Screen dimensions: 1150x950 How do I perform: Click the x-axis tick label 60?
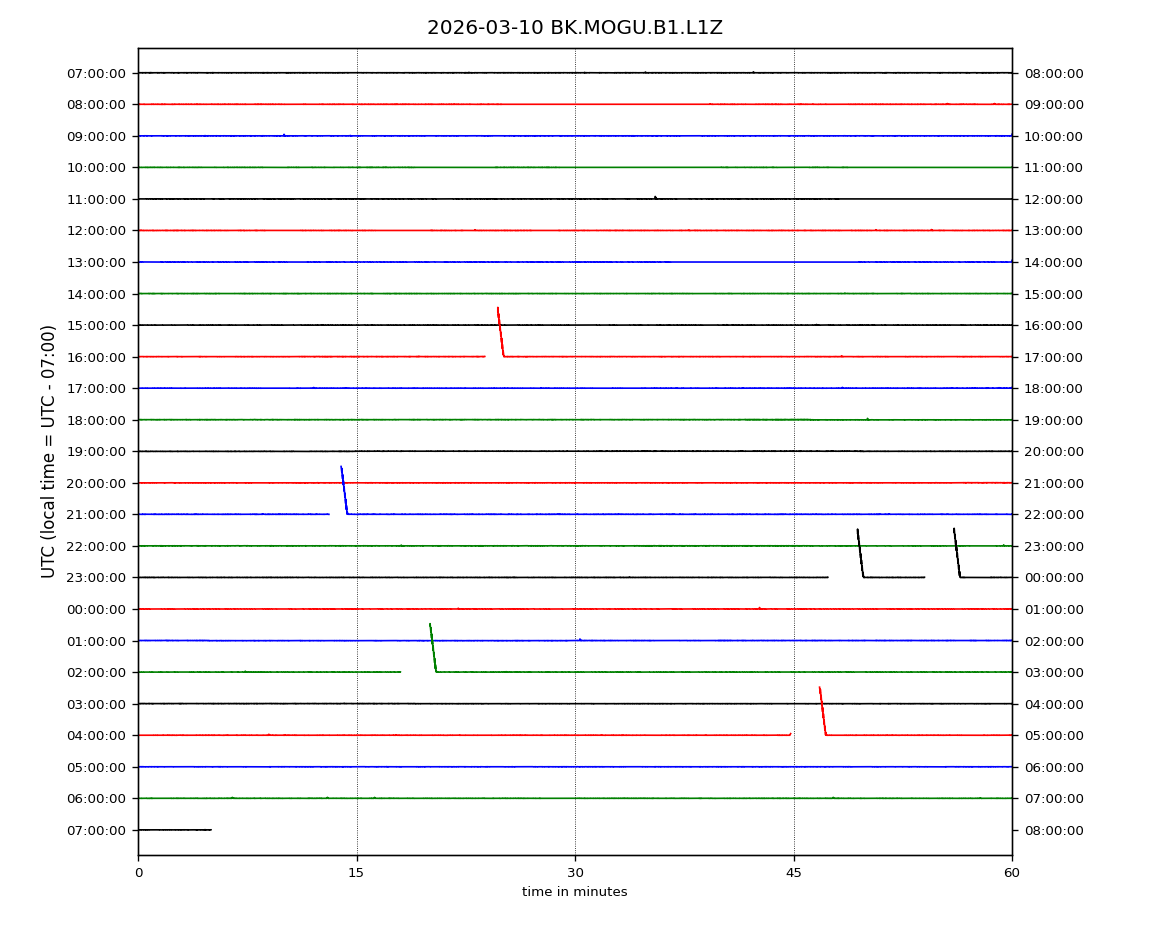(1012, 873)
